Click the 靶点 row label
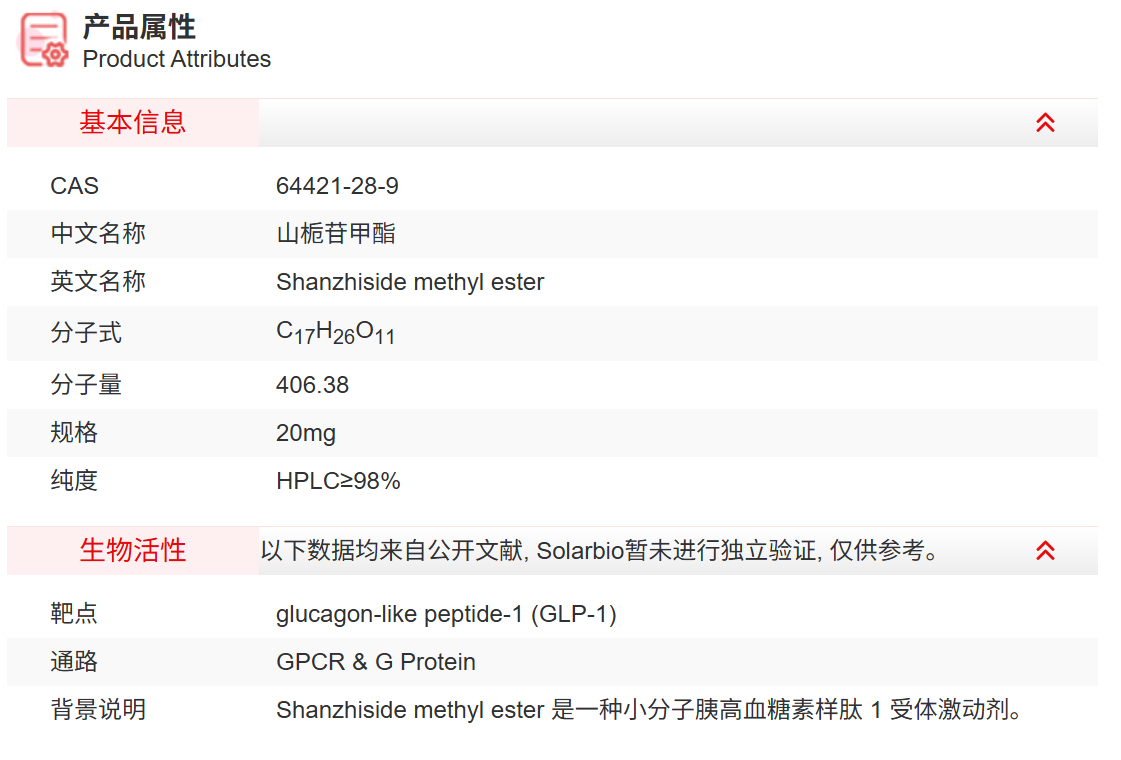Image resolution: width=1121 pixels, height=760 pixels. point(74,614)
